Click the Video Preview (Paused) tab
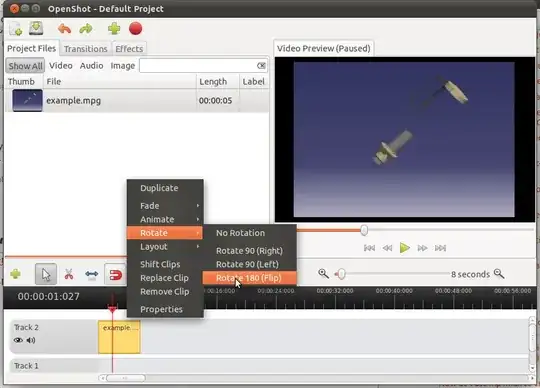Viewport: 540px width, 388px height. click(323, 48)
